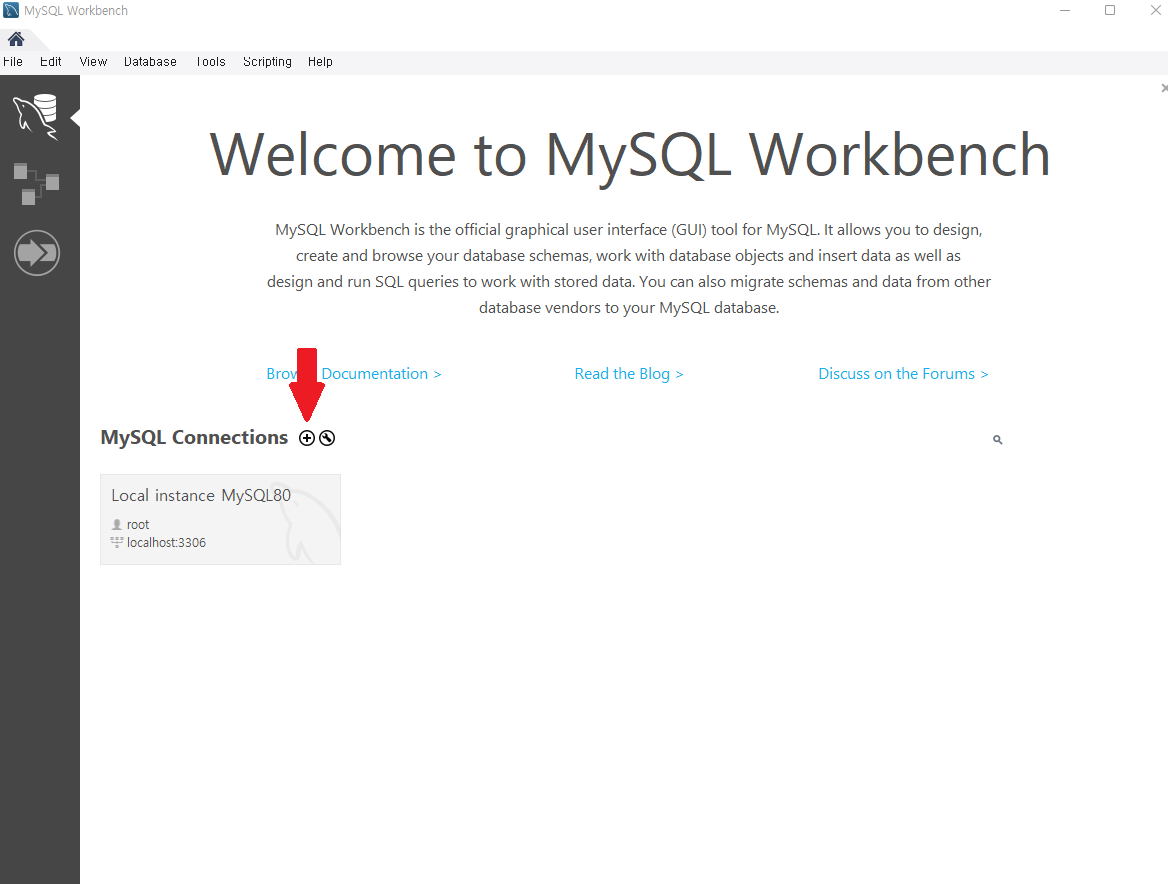Open Manage Connections wrench icon
The height and width of the screenshot is (884, 1168).
(327, 438)
